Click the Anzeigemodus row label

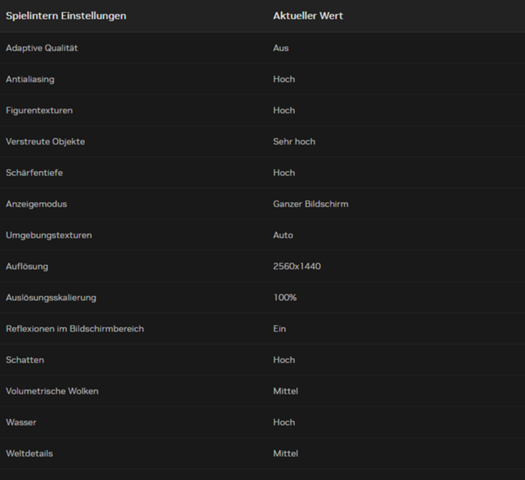36,204
